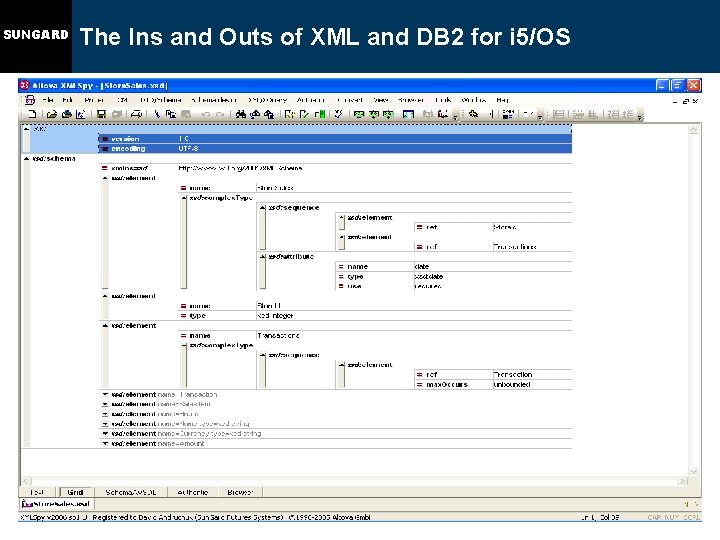
Task: Collapse the xsd:schema node
Action: 27,158
